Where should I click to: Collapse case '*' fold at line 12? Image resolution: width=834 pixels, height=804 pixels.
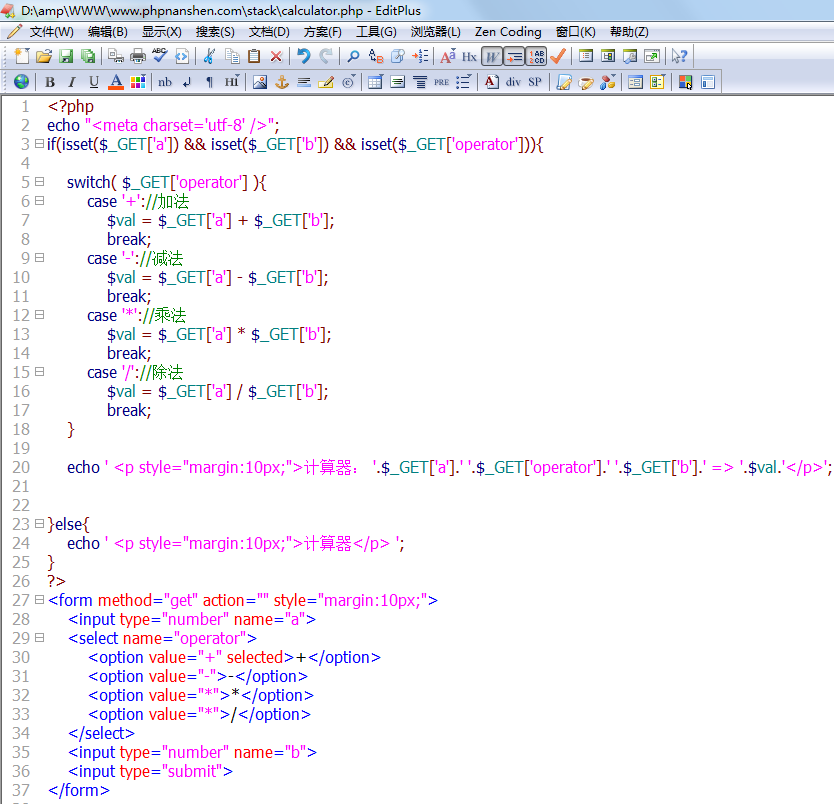click(x=39, y=315)
